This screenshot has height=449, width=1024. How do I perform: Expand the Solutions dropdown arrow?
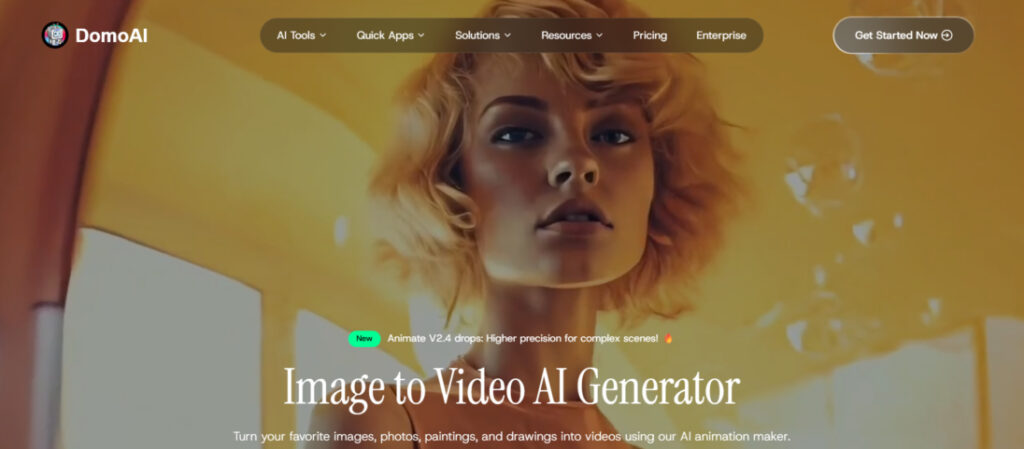[508, 35]
